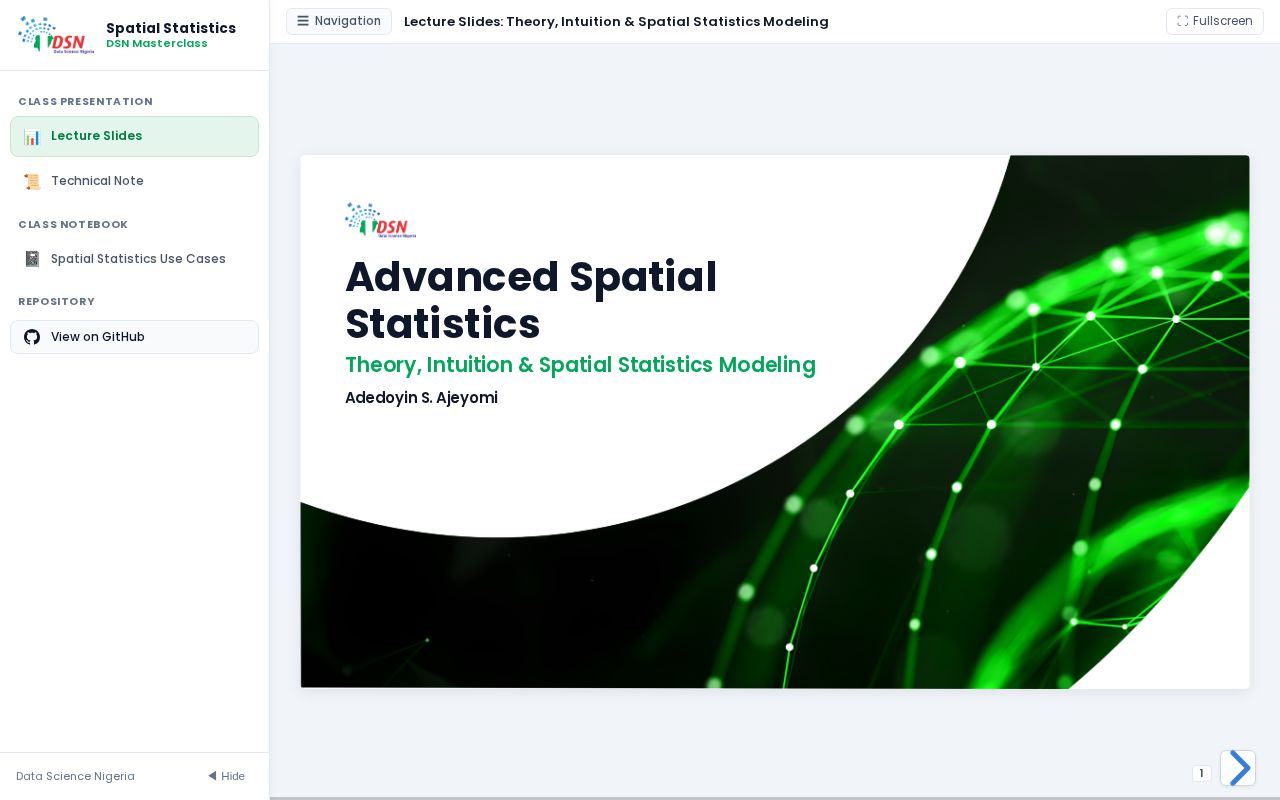
Task: Hide the sidebar panel
Action: 226,776
